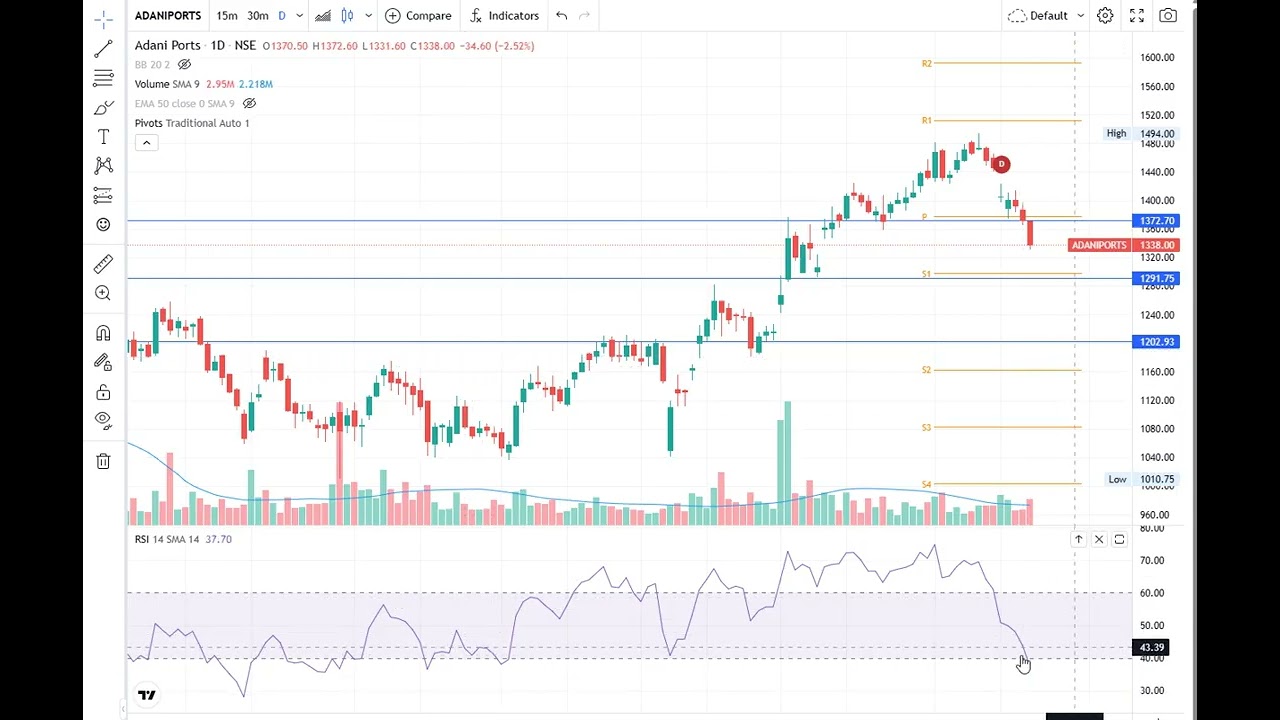This screenshot has width=1280, height=720.
Task: Show the hidden EMA 50 indicator
Action: tap(250, 104)
